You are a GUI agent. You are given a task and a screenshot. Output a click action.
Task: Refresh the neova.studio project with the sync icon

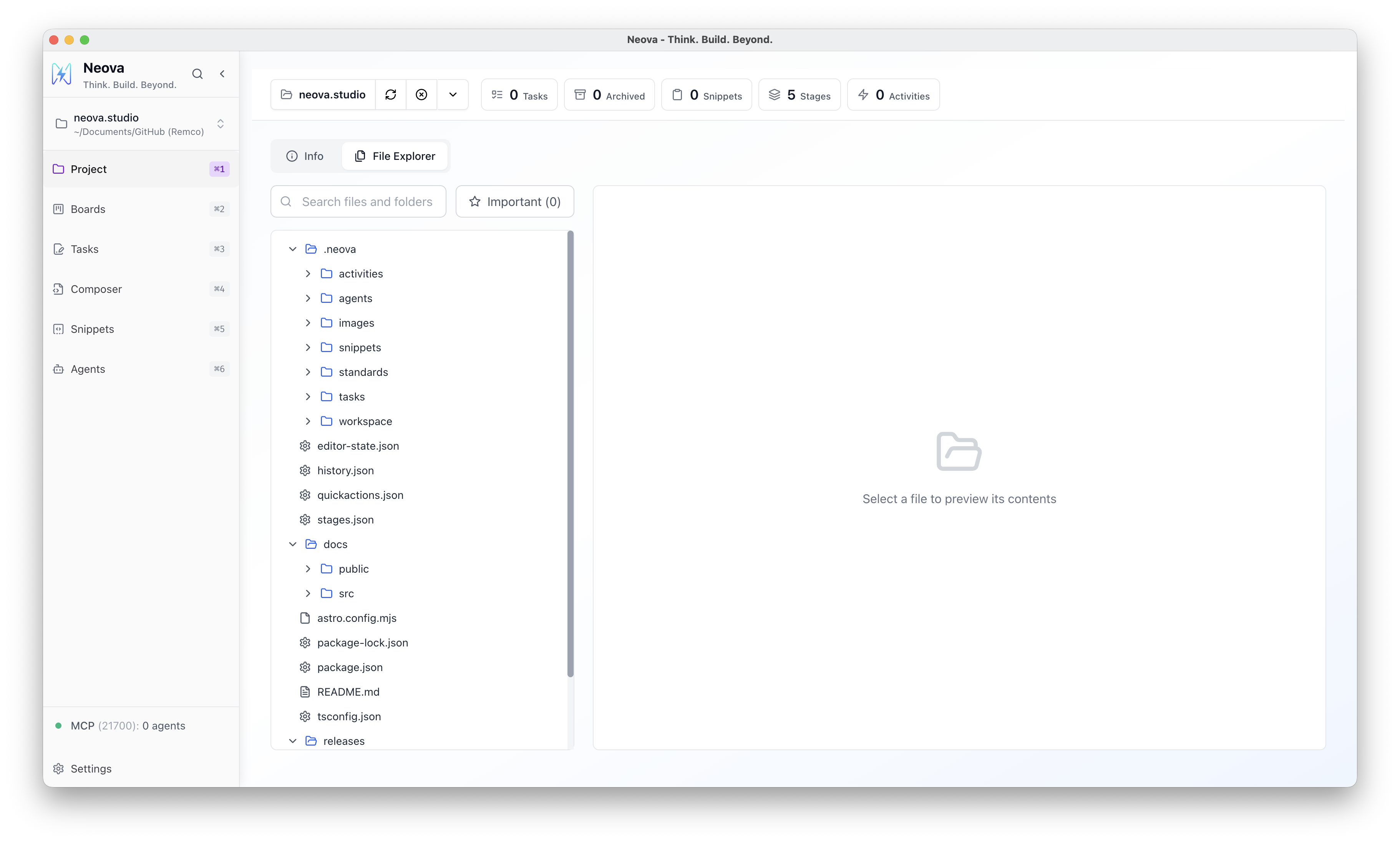click(391, 94)
